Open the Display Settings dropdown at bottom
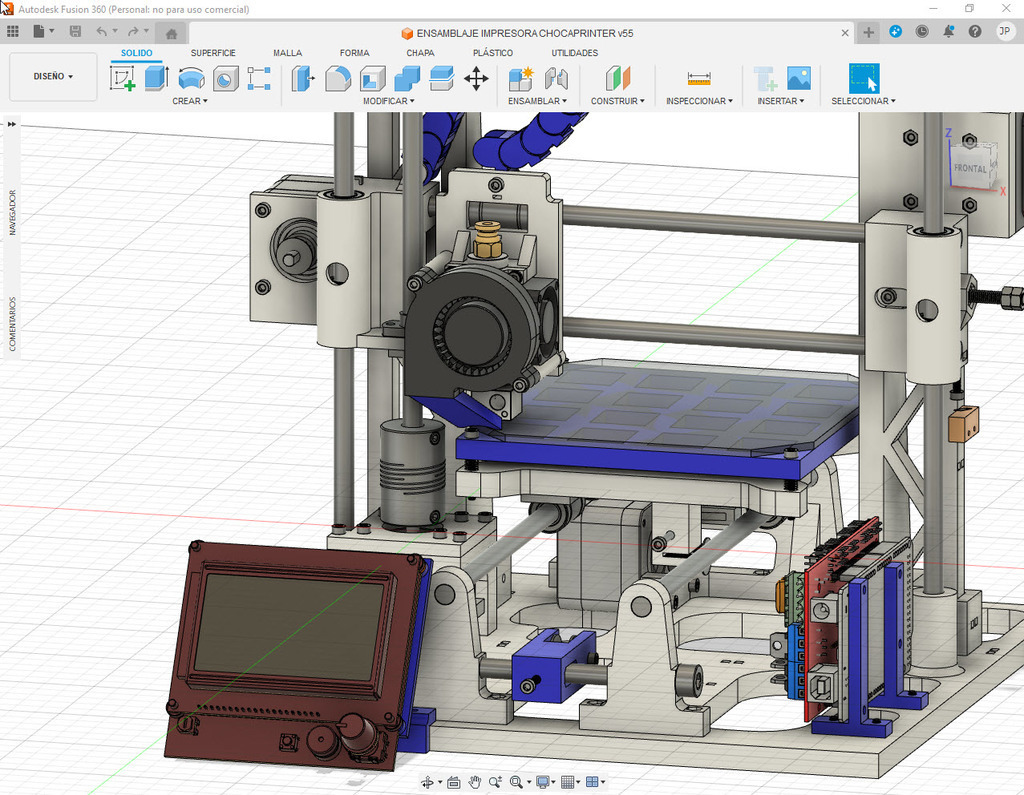The height and width of the screenshot is (795, 1024). tap(545, 782)
